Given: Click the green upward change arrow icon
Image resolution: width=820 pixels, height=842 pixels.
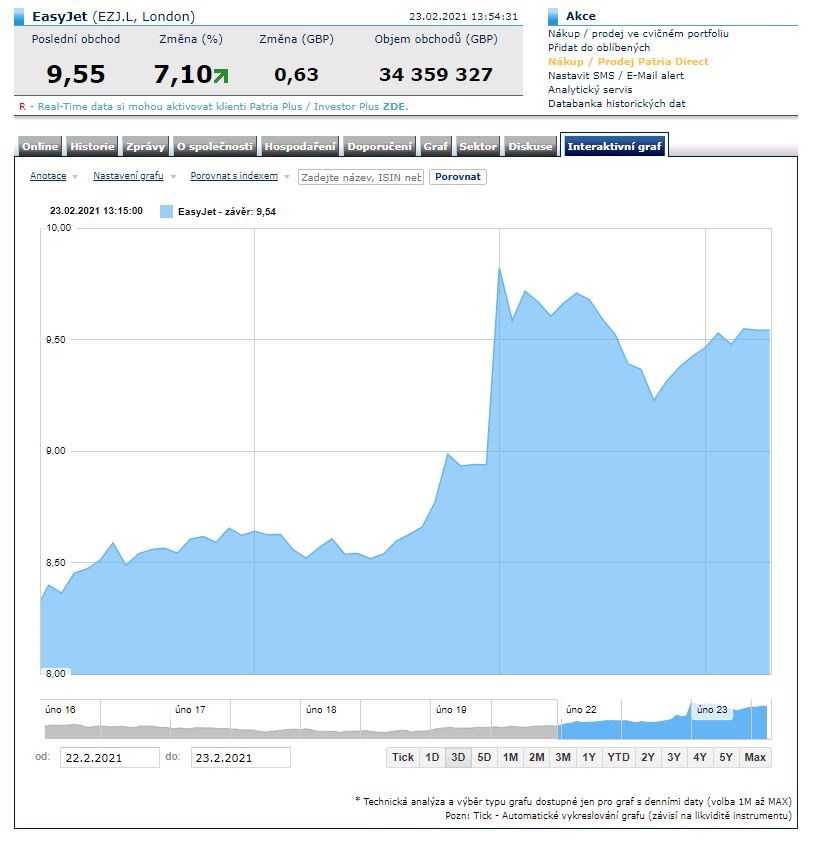Looking at the screenshot, I should tap(220, 75).
